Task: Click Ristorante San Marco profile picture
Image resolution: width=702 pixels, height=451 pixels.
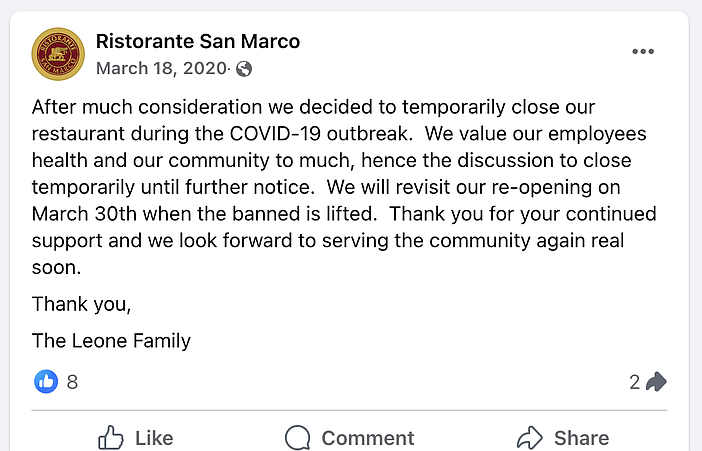Action: 58,54
